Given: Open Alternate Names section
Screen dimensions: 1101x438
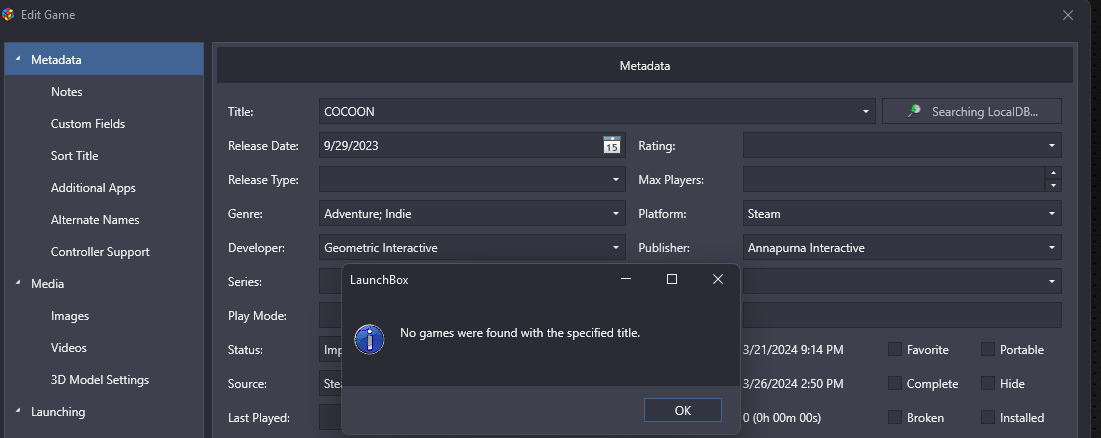Looking at the screenshot, I should pos(95,220).
